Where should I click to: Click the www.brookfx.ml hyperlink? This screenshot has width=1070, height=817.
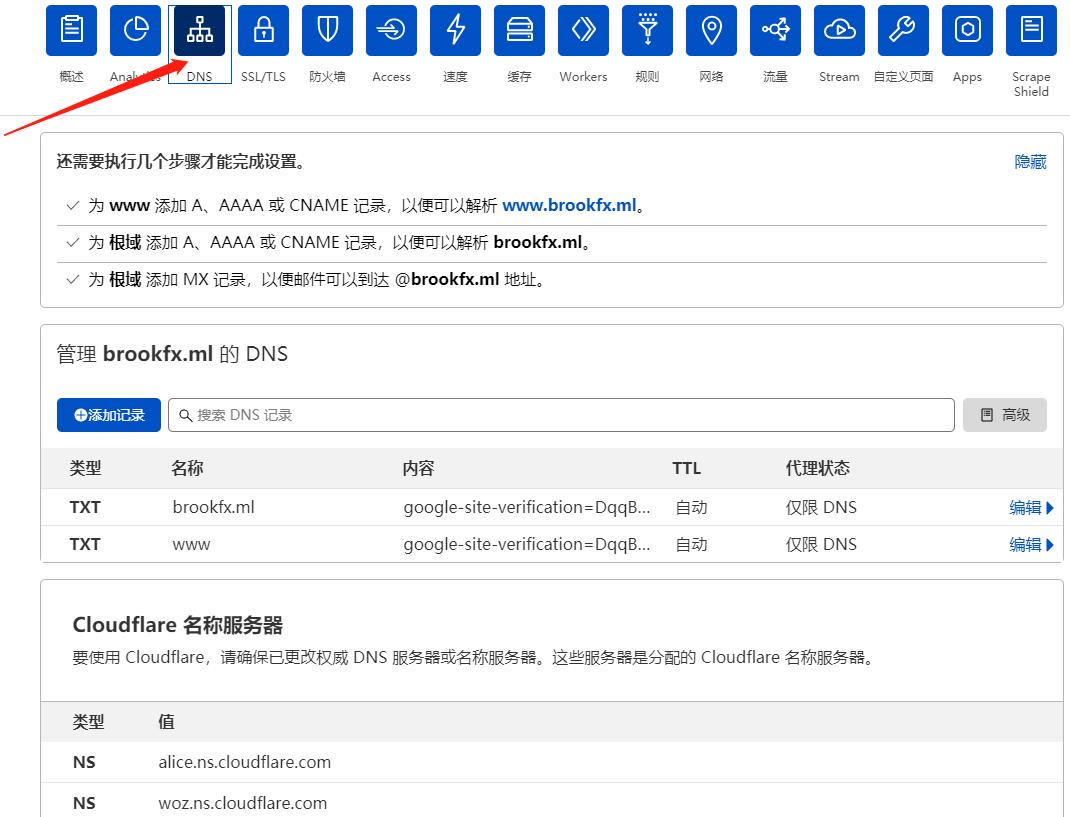coord(569,204)
